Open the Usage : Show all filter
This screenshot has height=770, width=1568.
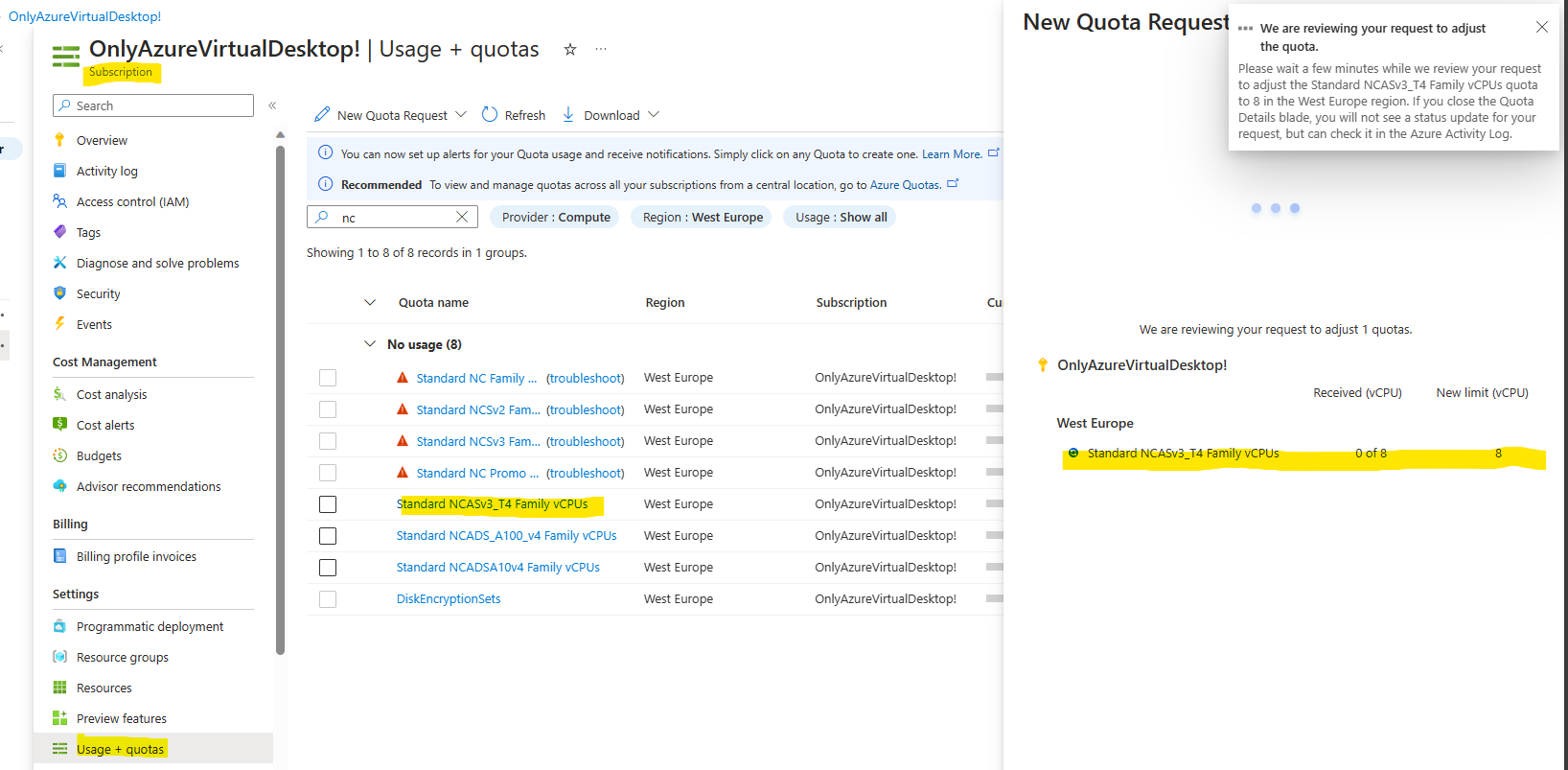click(x=841, y=217)
